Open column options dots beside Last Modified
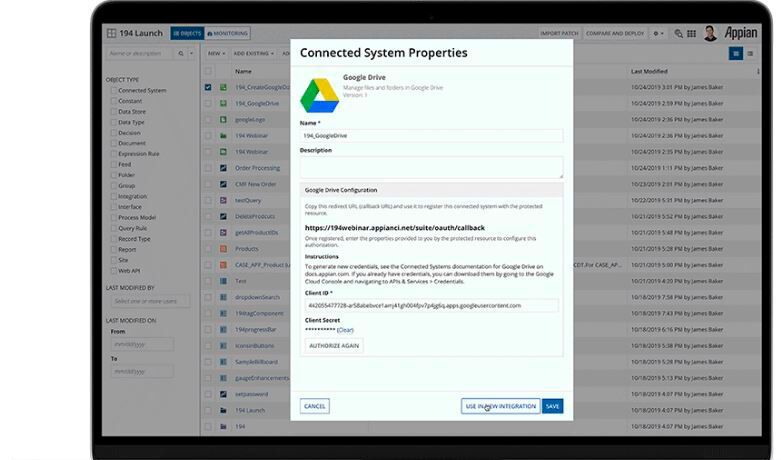Image resolution: width=781 pixels, height=460 pixels. (758, 71)
